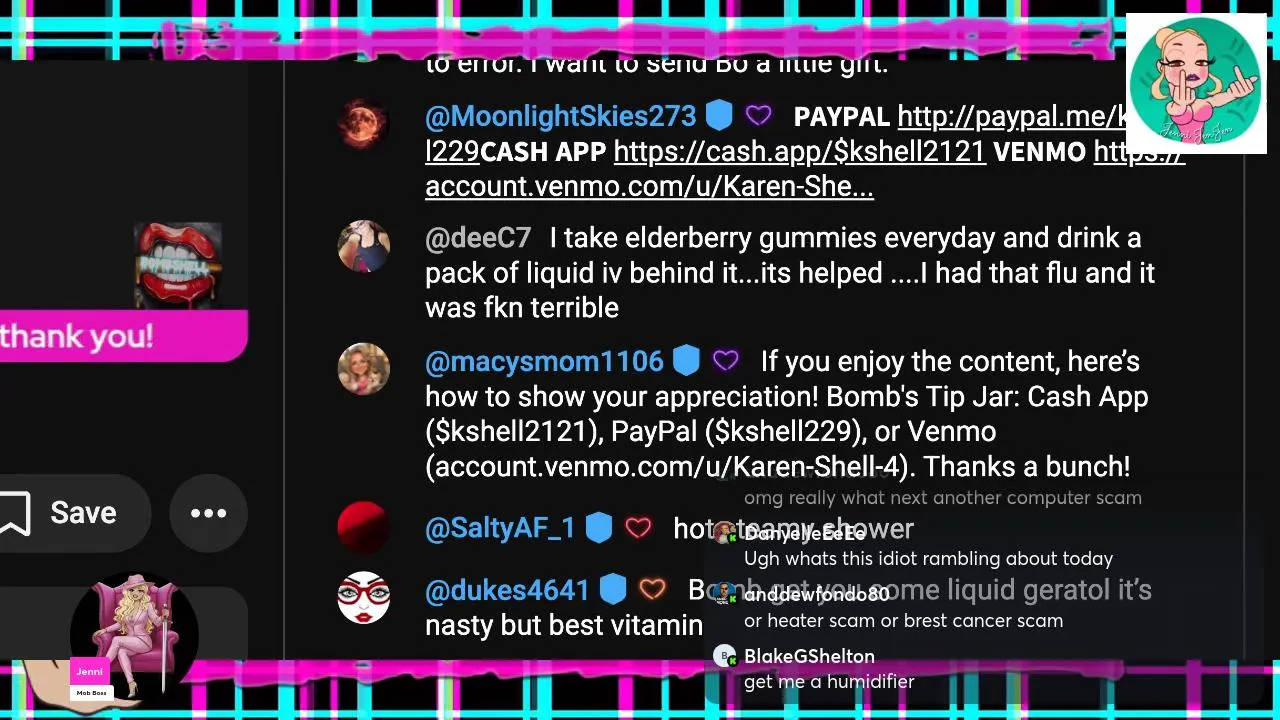Select the @dukes4641 username
The height and width of the screenshot is (720, 1280).
pos(507,590)
